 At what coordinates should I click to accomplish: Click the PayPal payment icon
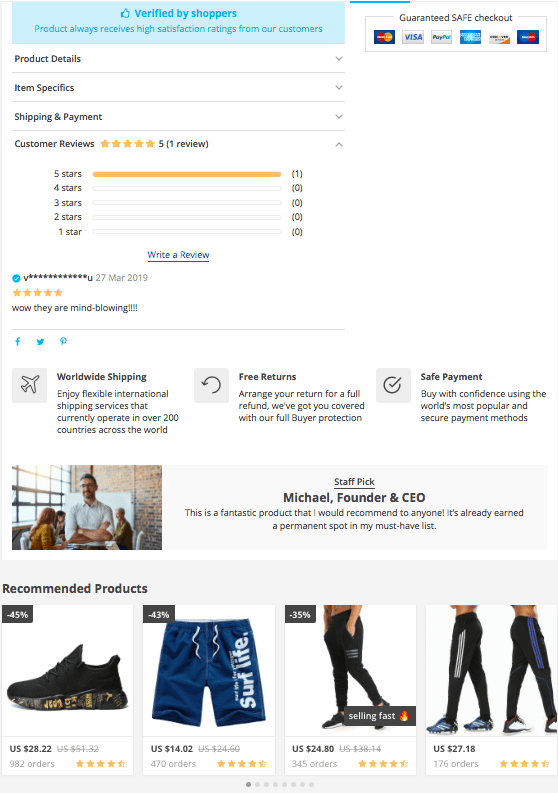[x=442, y=37]
